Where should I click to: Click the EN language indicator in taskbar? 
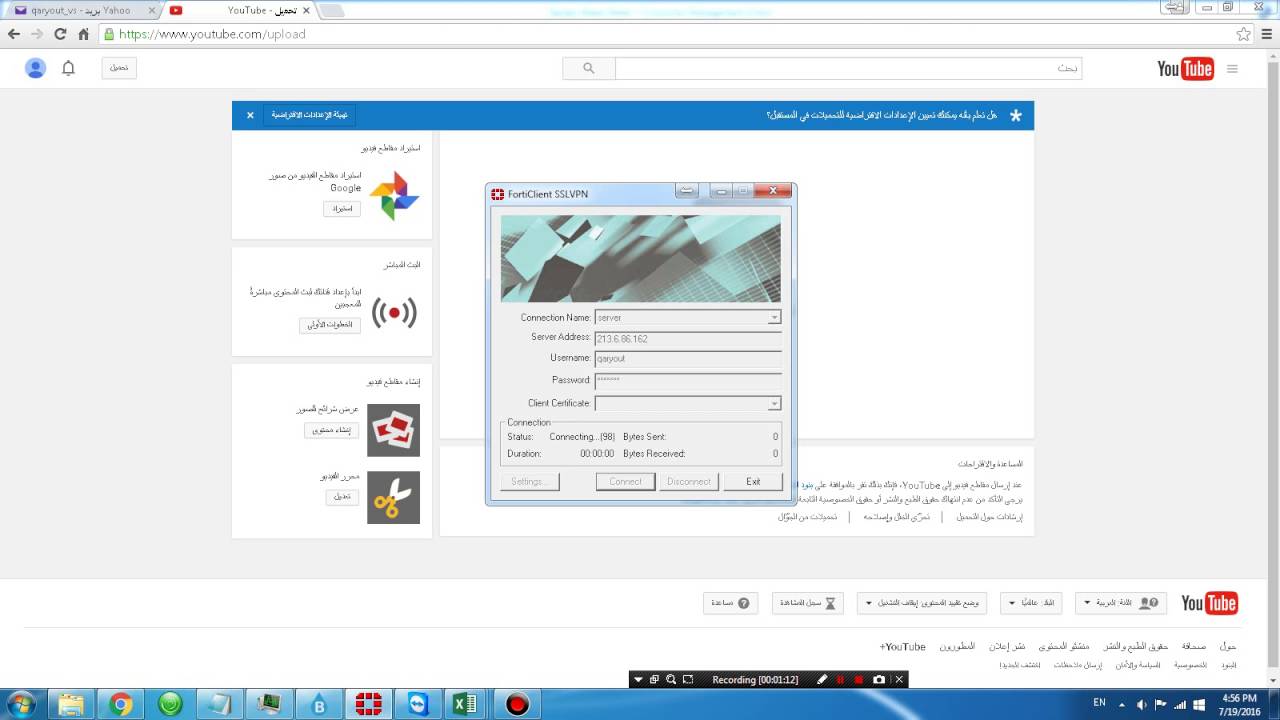click(1099, 704)
